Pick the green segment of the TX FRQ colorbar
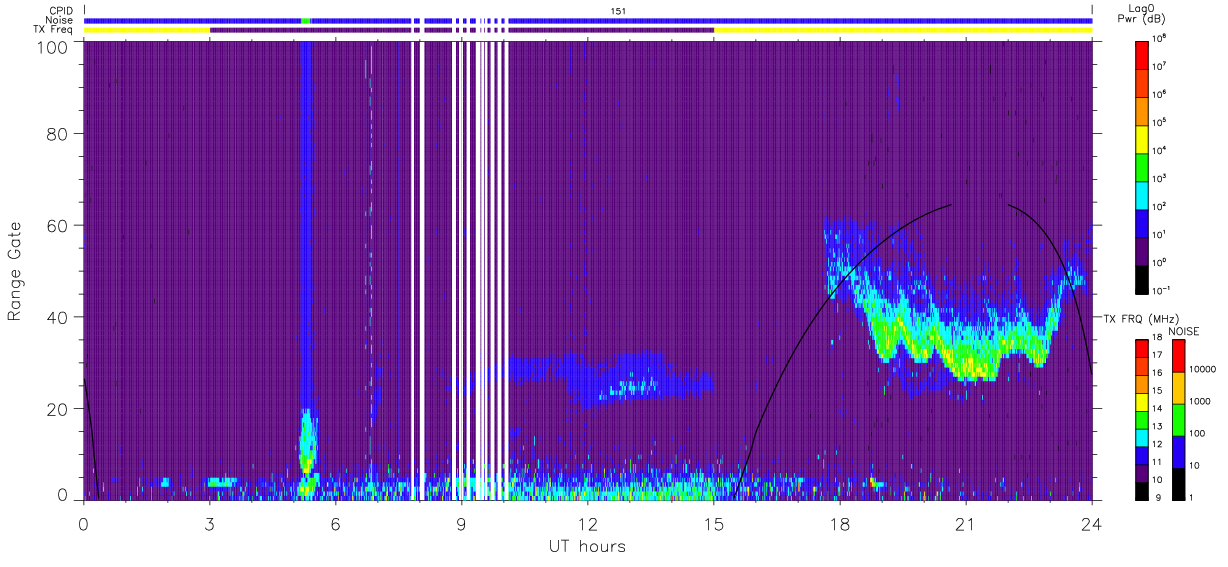The height and width of the screenshot is (567, 1228). (1142, 419)
